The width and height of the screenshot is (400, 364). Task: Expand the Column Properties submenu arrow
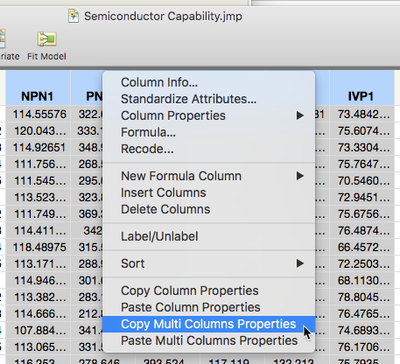(300, 116)
